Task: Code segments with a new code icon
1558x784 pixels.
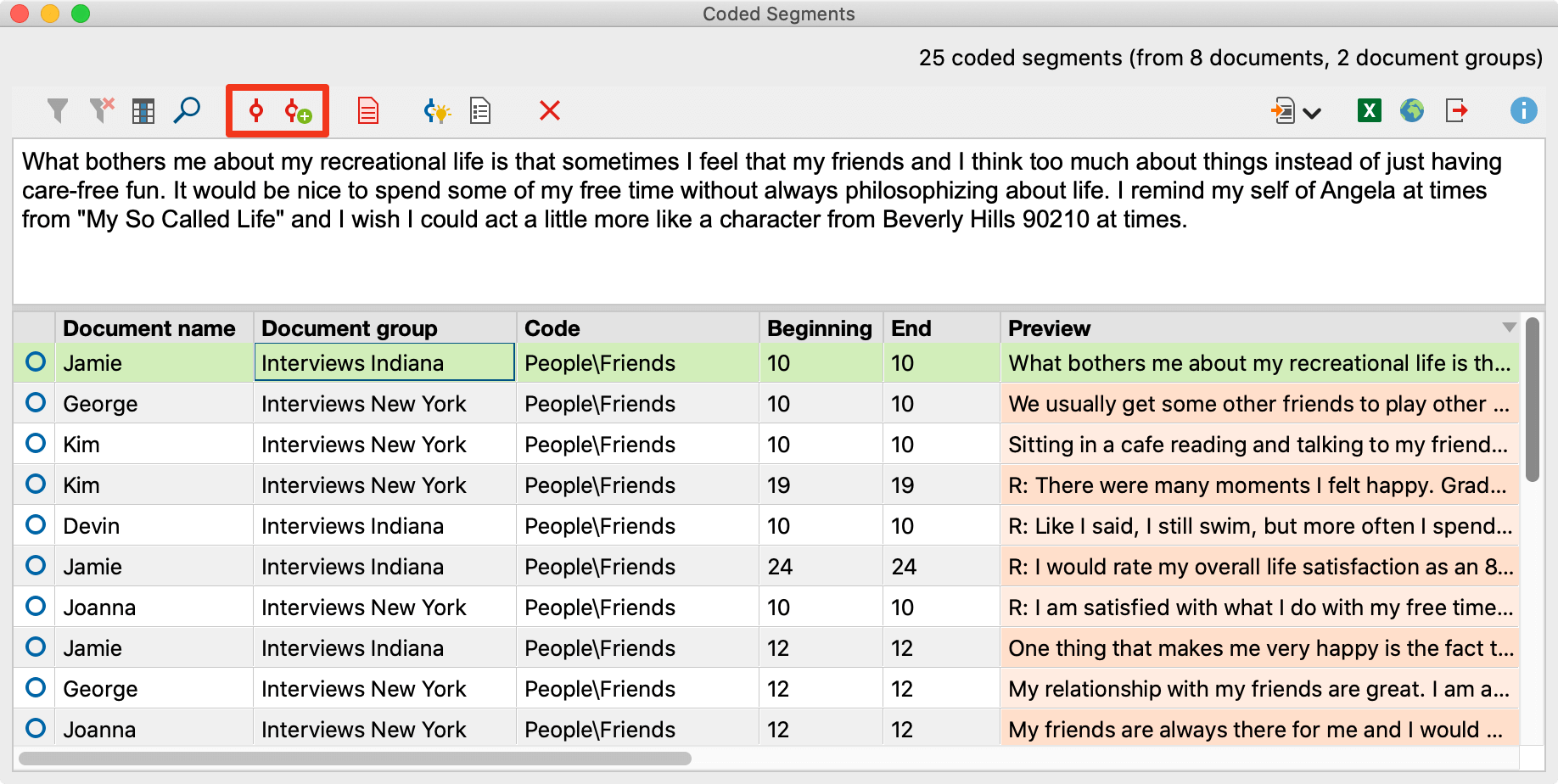Action: [298, 111]
